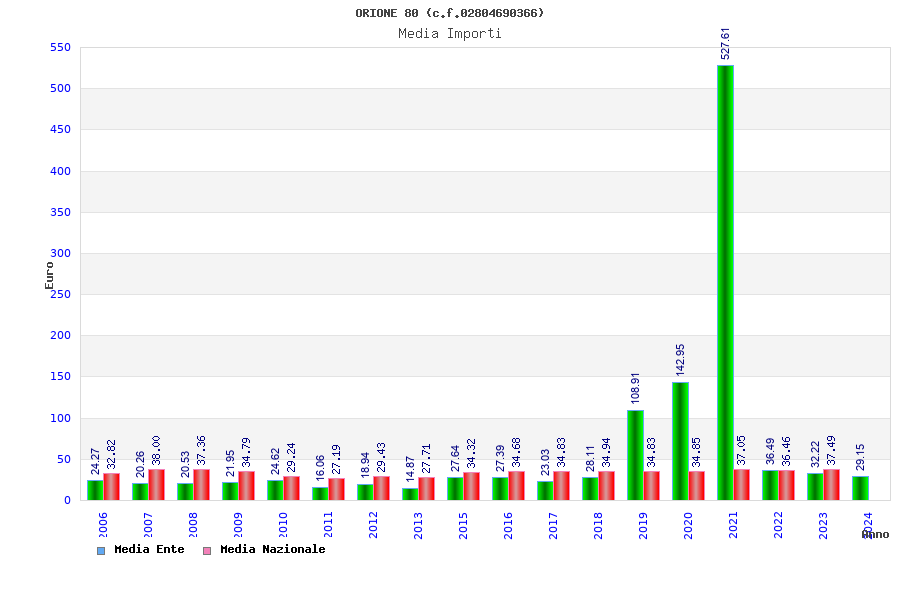This screenshot has height=600, width=900.
Task: Click the 29.15 value above 2024
Action: [x=860, y=457]
